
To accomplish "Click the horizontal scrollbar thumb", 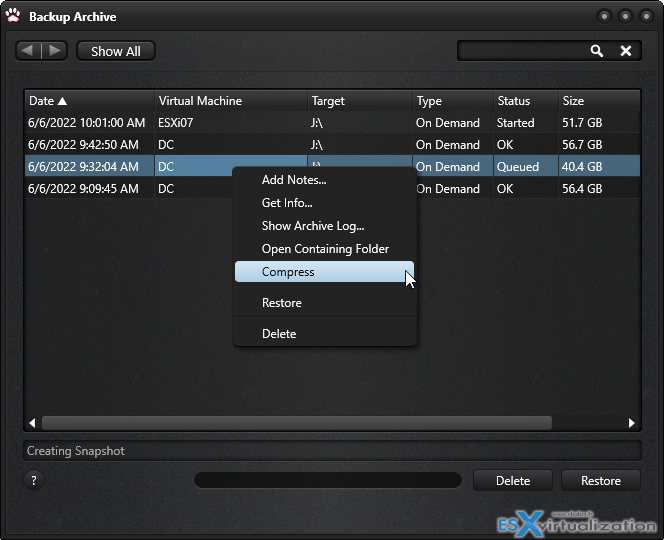I will 297,423.
